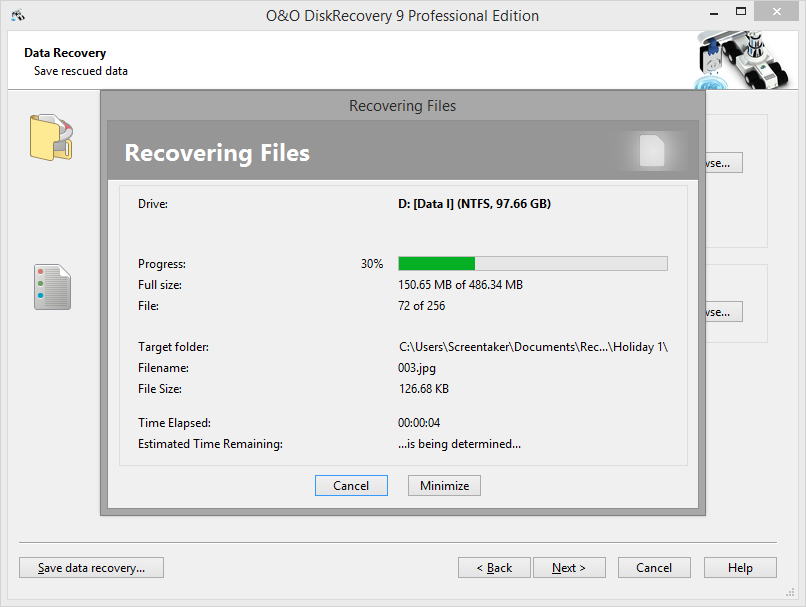
Task: Click the 'Save rescued data' subtitle
Action: (81, 71)
